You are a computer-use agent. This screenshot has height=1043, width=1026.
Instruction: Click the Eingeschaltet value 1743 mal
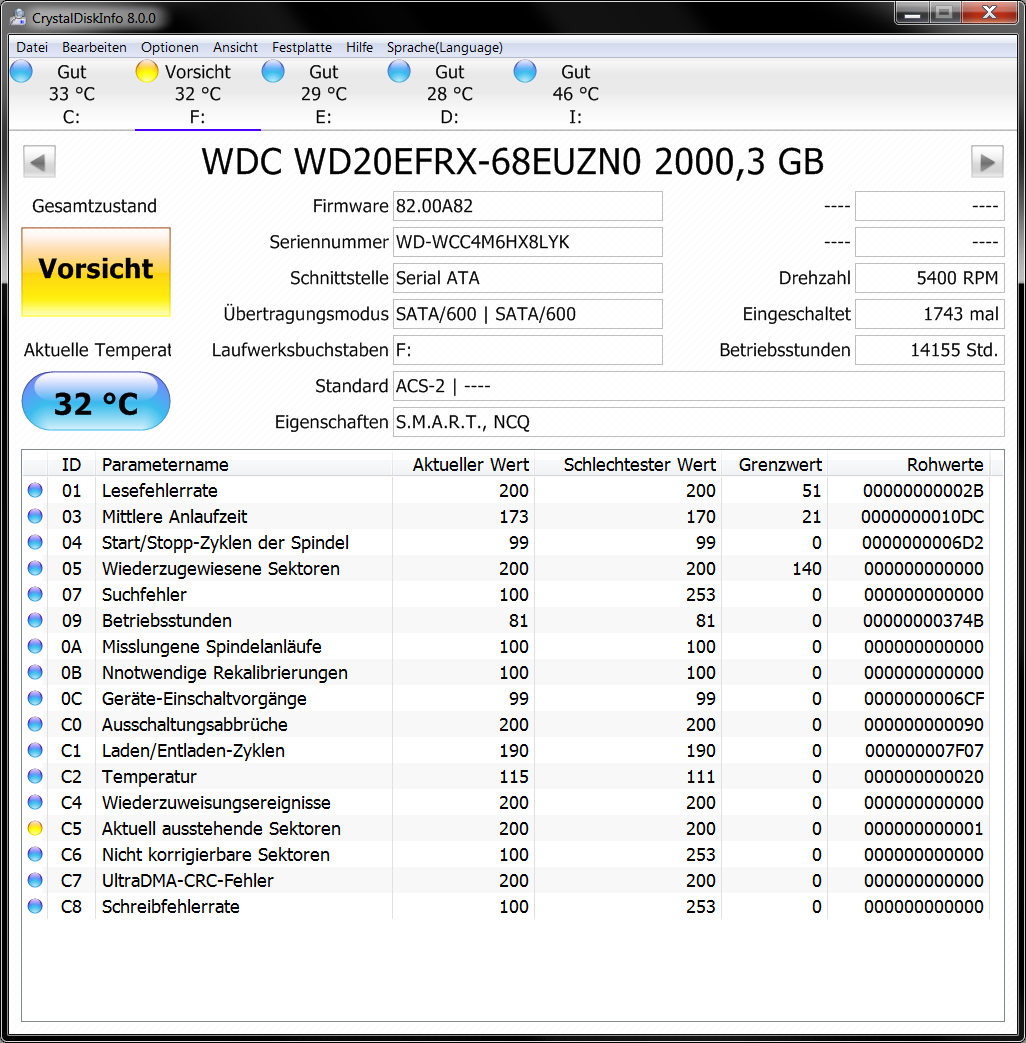pos(930,314)
